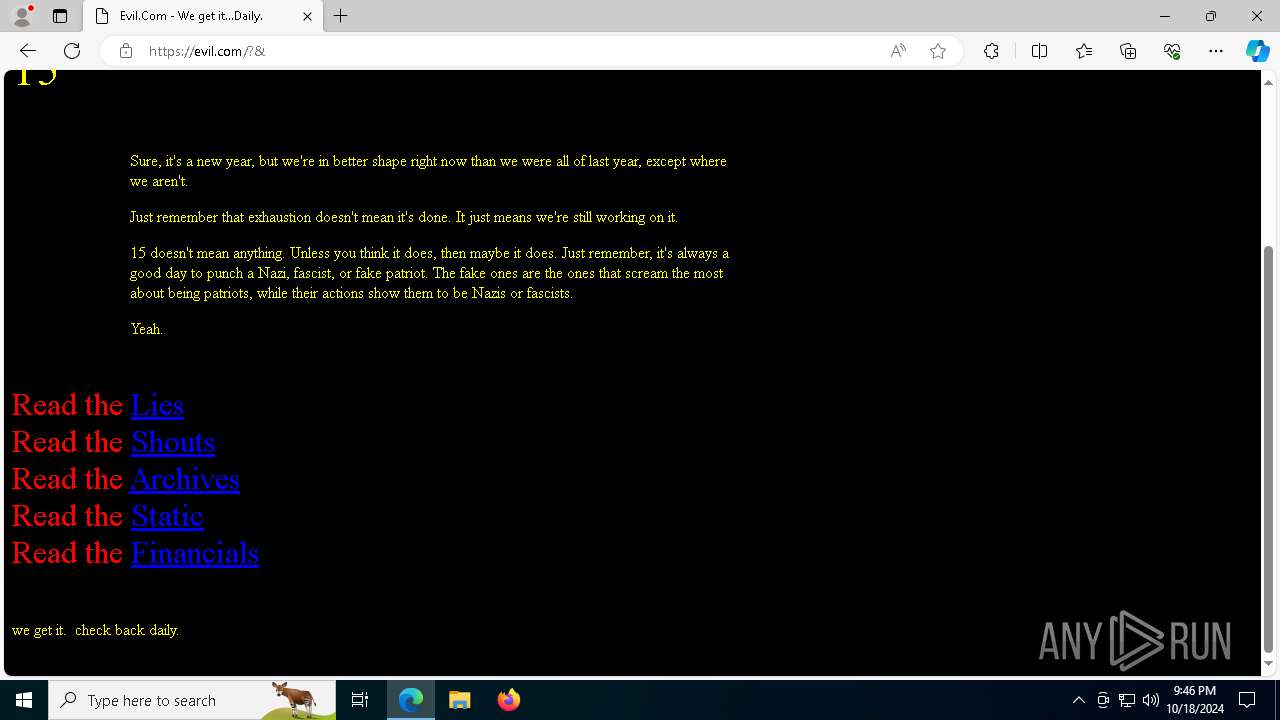The height and width of the screenshot is (720, 1280).
Task: Click scrollbar down arrow
Action: [x=1269, y=664]
